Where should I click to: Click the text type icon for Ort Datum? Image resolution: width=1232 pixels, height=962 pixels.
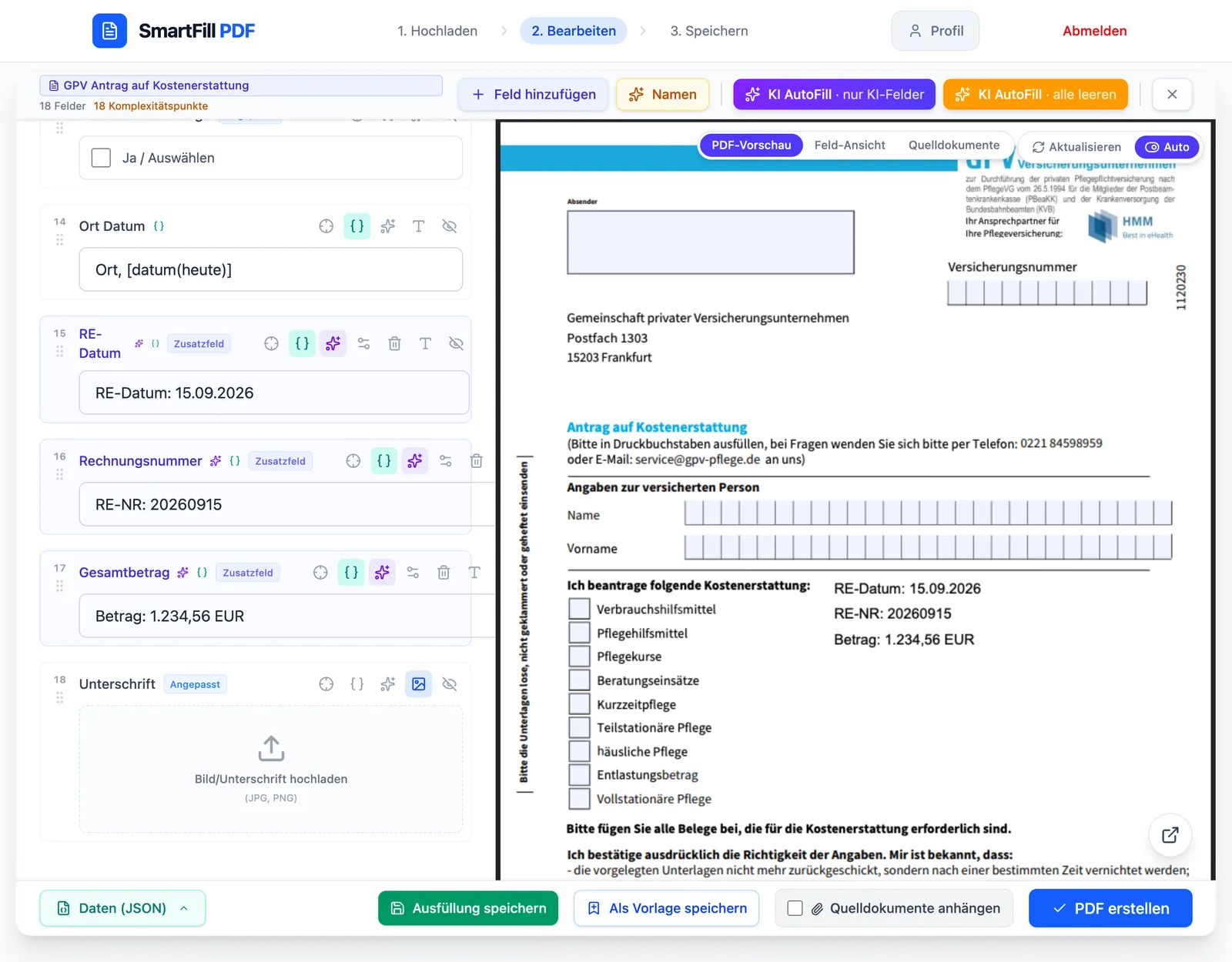(x=419, y=226)
